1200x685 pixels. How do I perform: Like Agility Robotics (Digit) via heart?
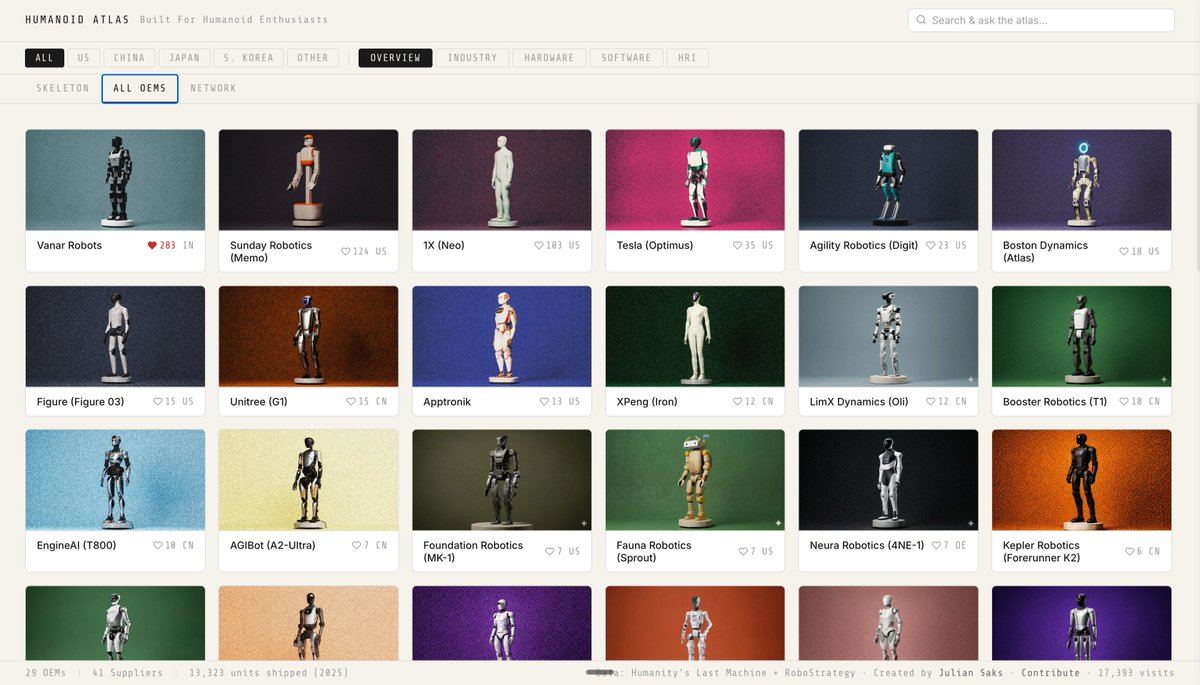pyautogui.click(x=931, y=245)
